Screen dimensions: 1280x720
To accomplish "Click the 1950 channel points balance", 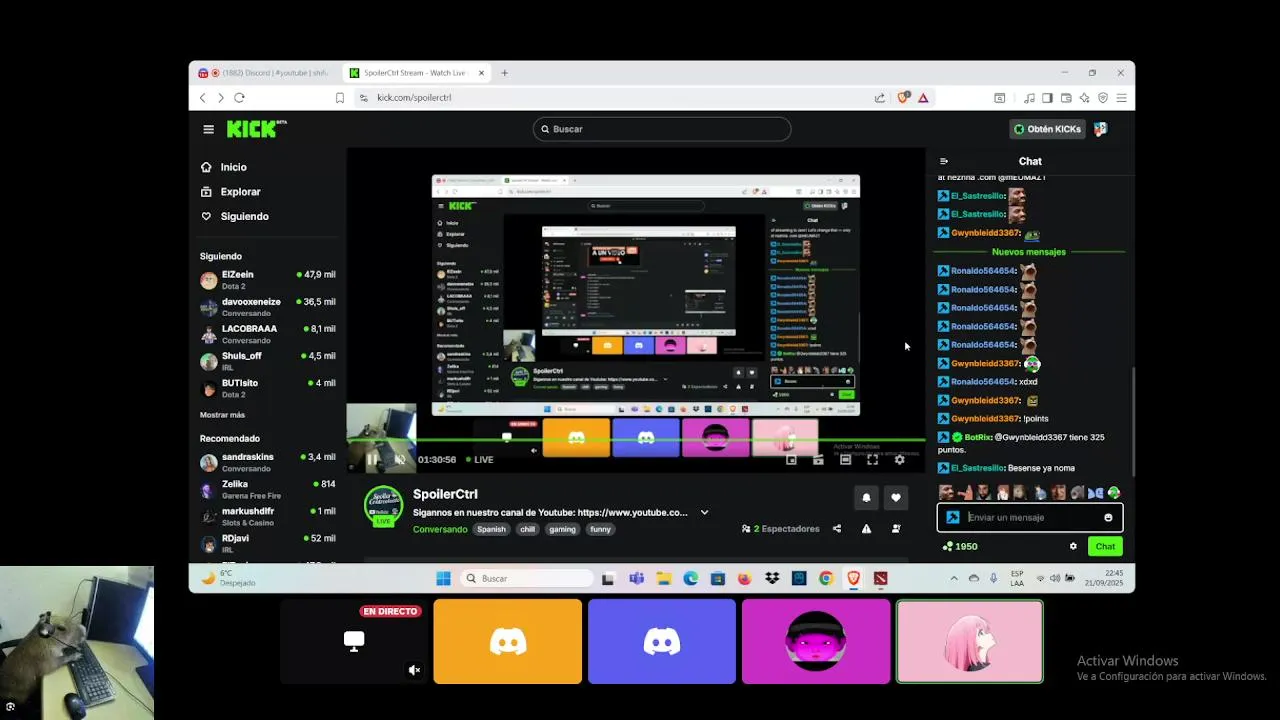I will [x=960, y=546].
